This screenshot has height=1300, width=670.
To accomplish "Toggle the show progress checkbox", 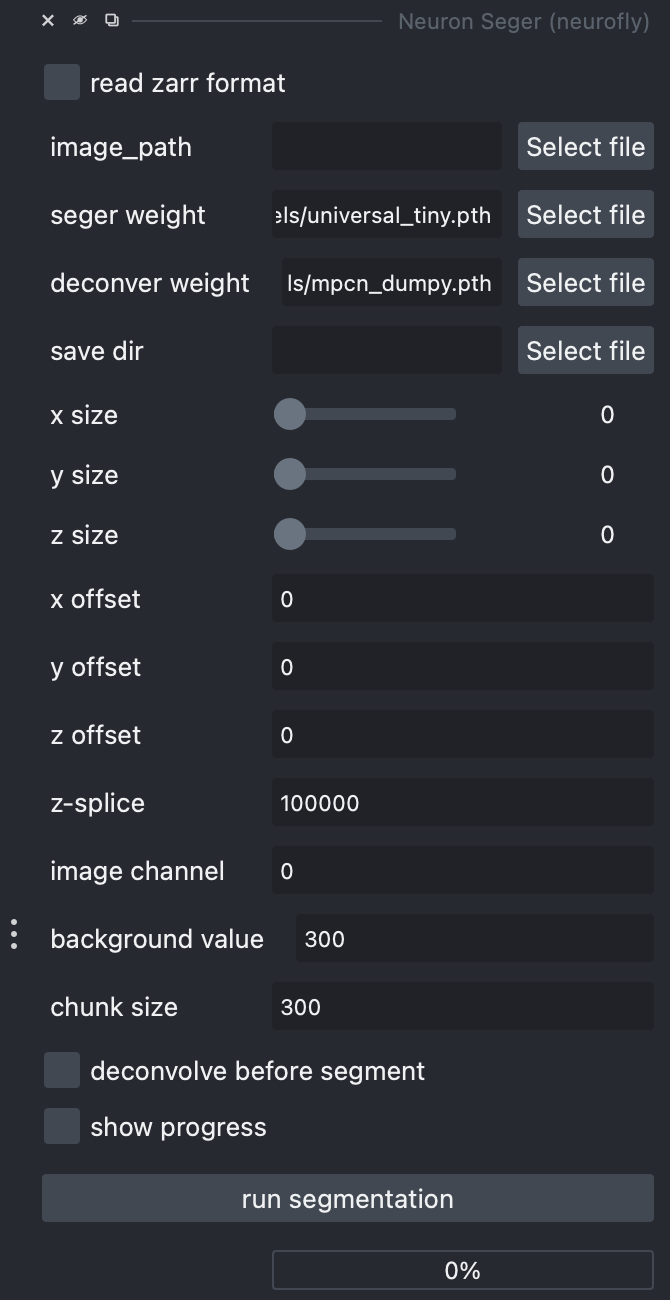I will click(62, 1126).
